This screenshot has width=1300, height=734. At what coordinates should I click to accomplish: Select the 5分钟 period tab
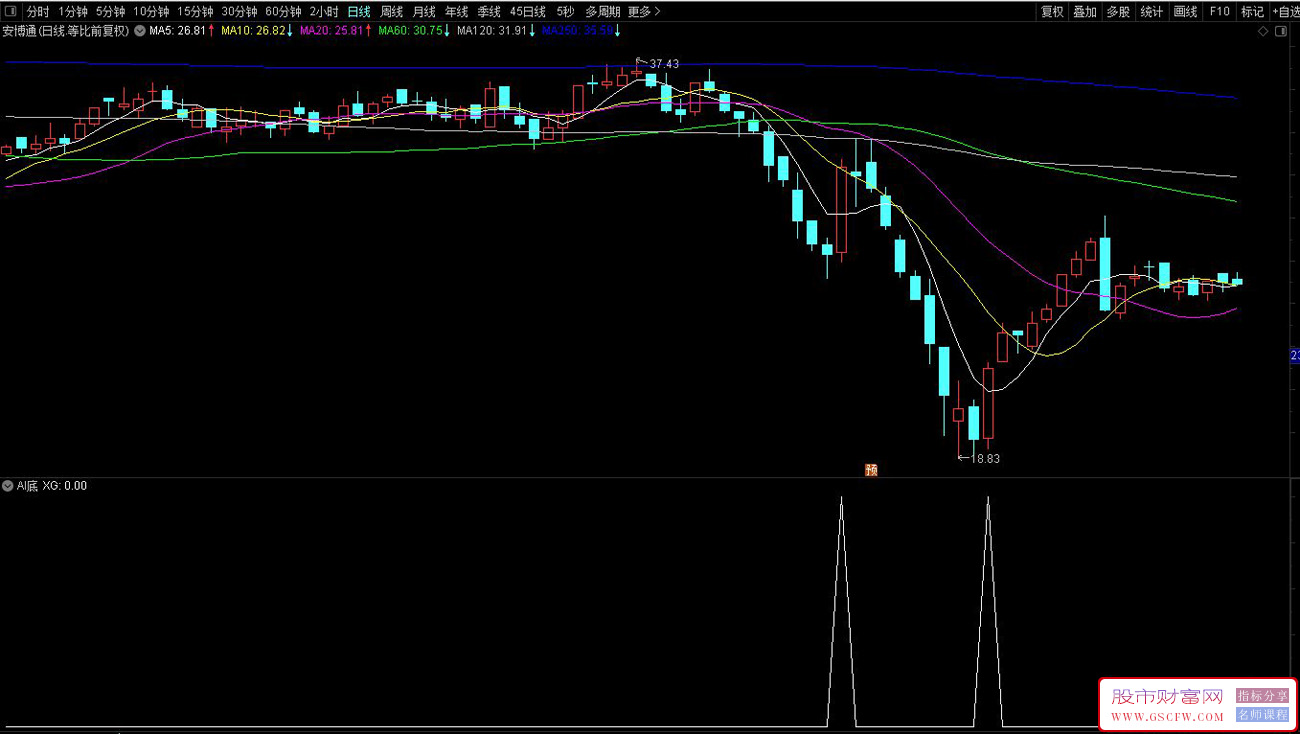point(111,12)
